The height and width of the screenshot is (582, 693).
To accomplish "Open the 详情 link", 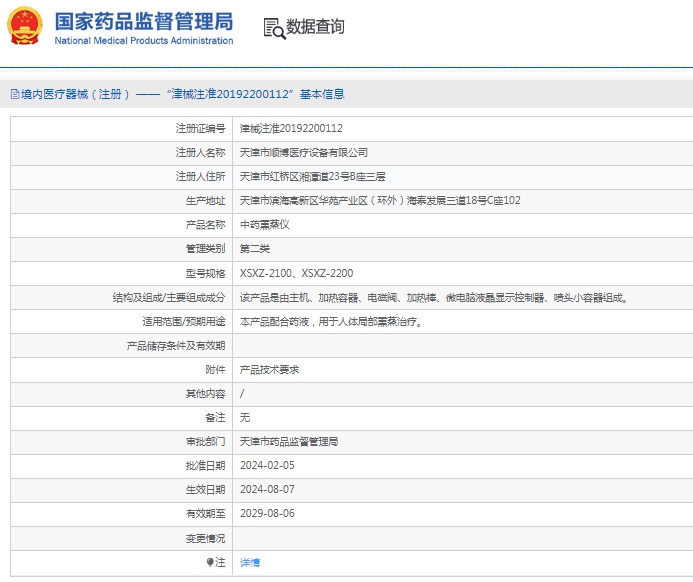I will [x=250, y=563].
